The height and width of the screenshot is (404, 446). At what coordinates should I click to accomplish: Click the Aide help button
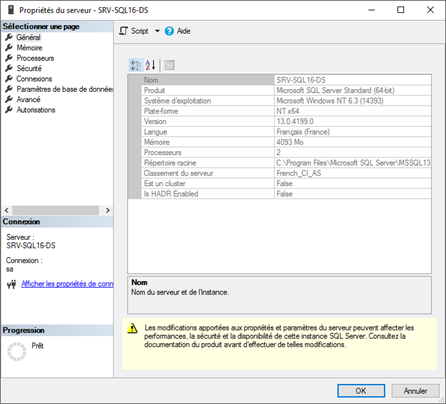point(178,31)
